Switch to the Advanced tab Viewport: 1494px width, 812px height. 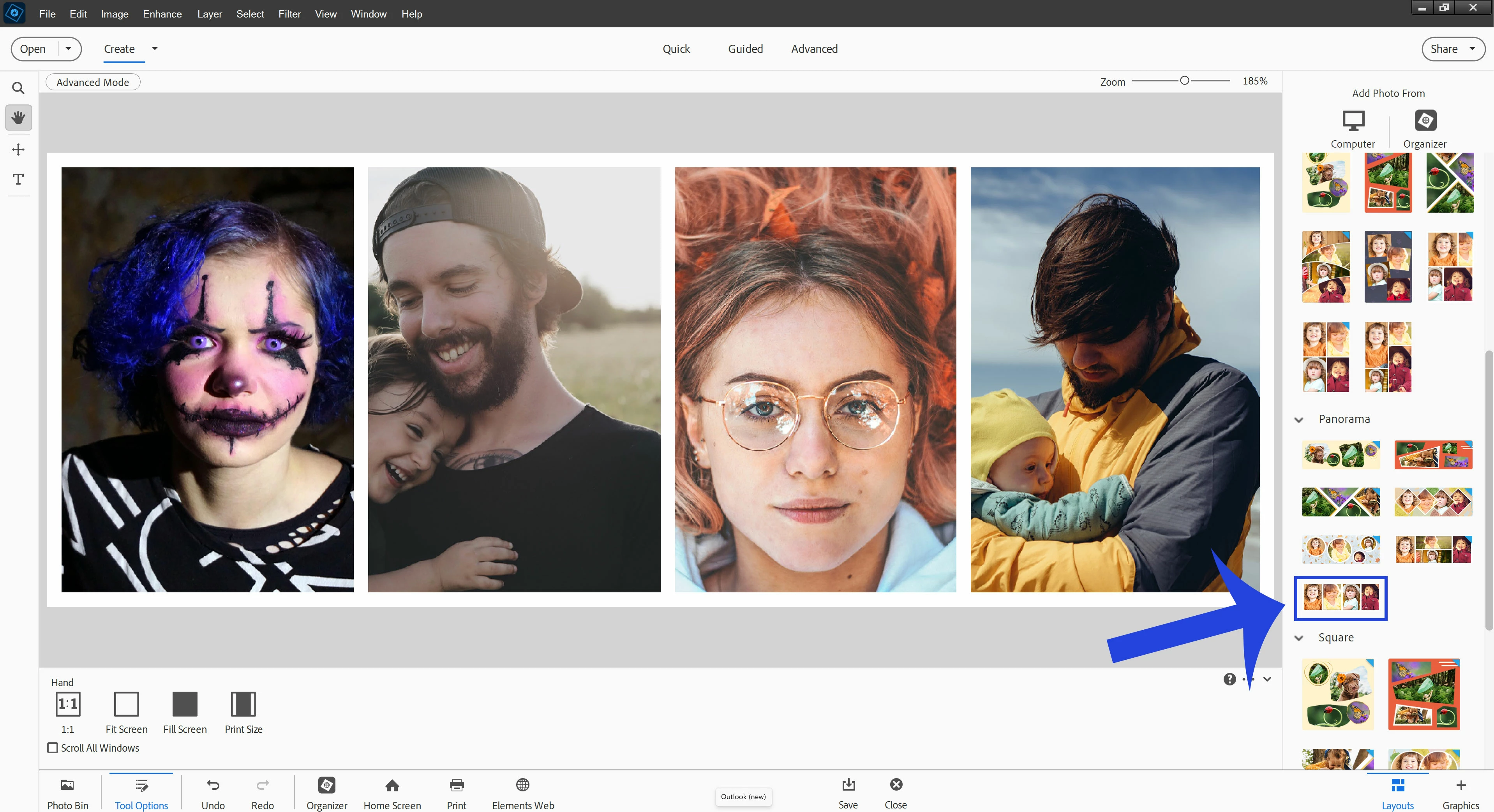(x=814, y=49)
